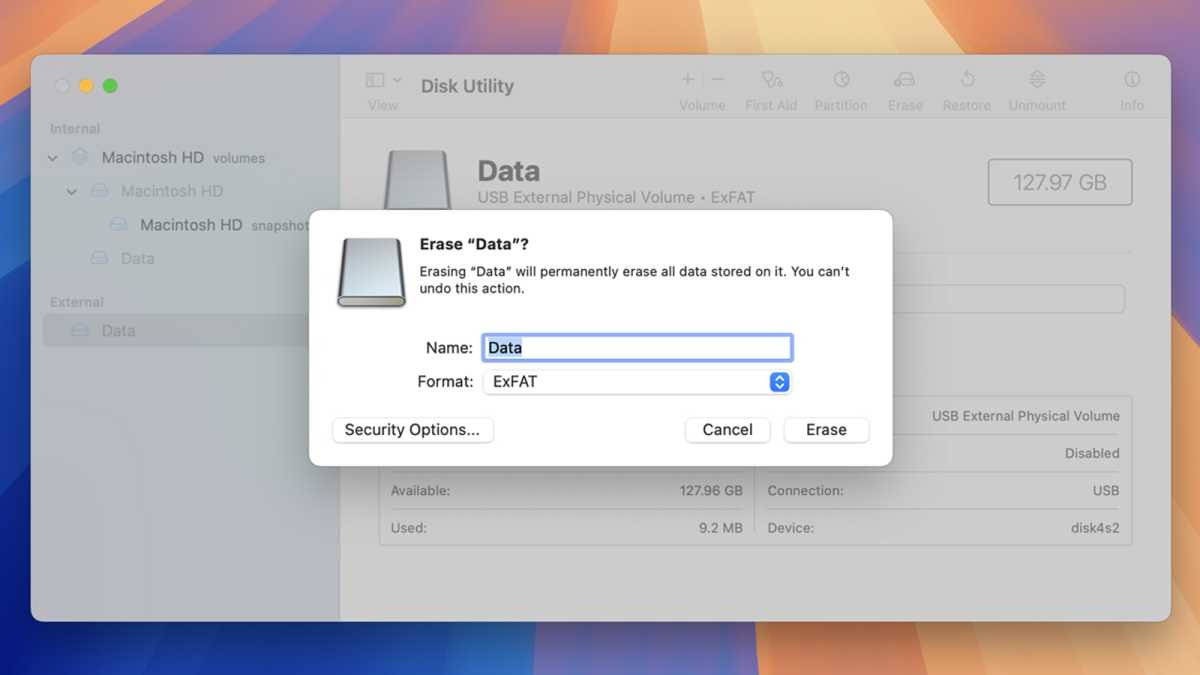Confirm by clicking the Erase button
This screenshot has width=1200, height=675.
(x=826, y=430)
